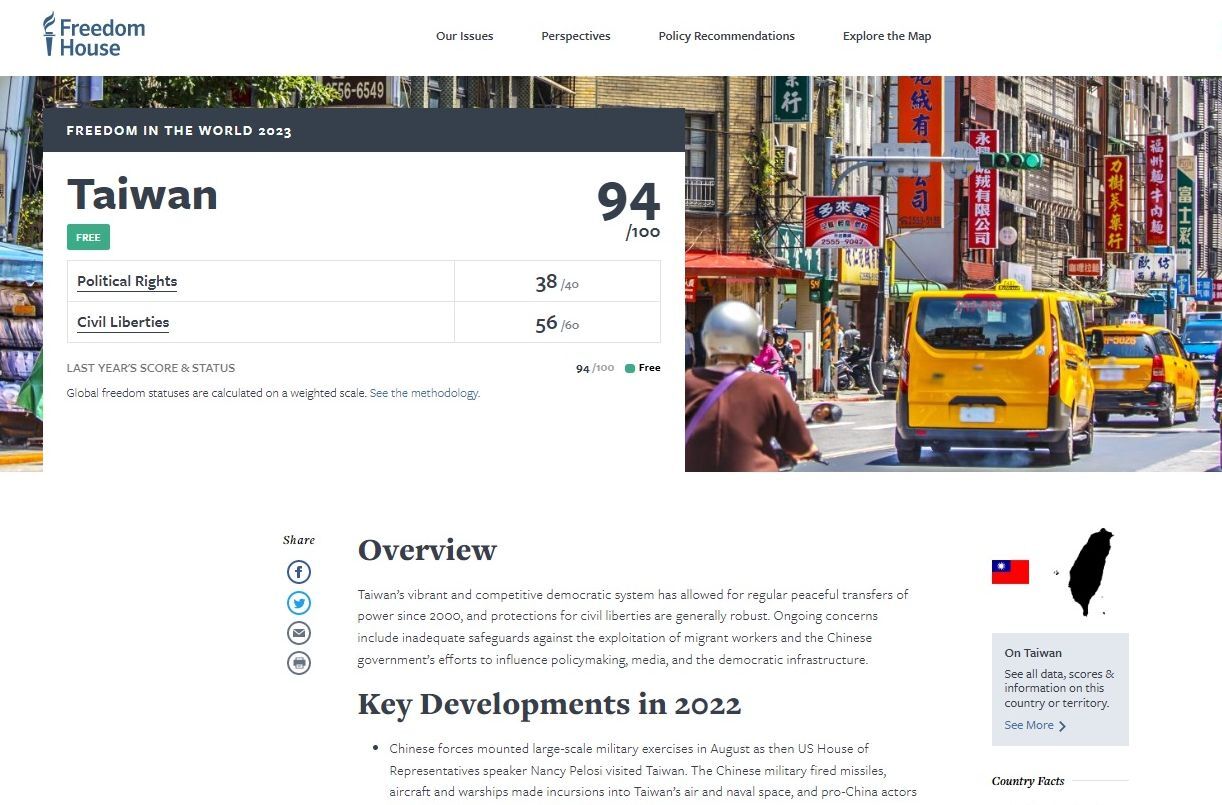Viewport: 1222px width, 805px height.
Task: Open the Our Issues menu
Action: tap(464, 36)
